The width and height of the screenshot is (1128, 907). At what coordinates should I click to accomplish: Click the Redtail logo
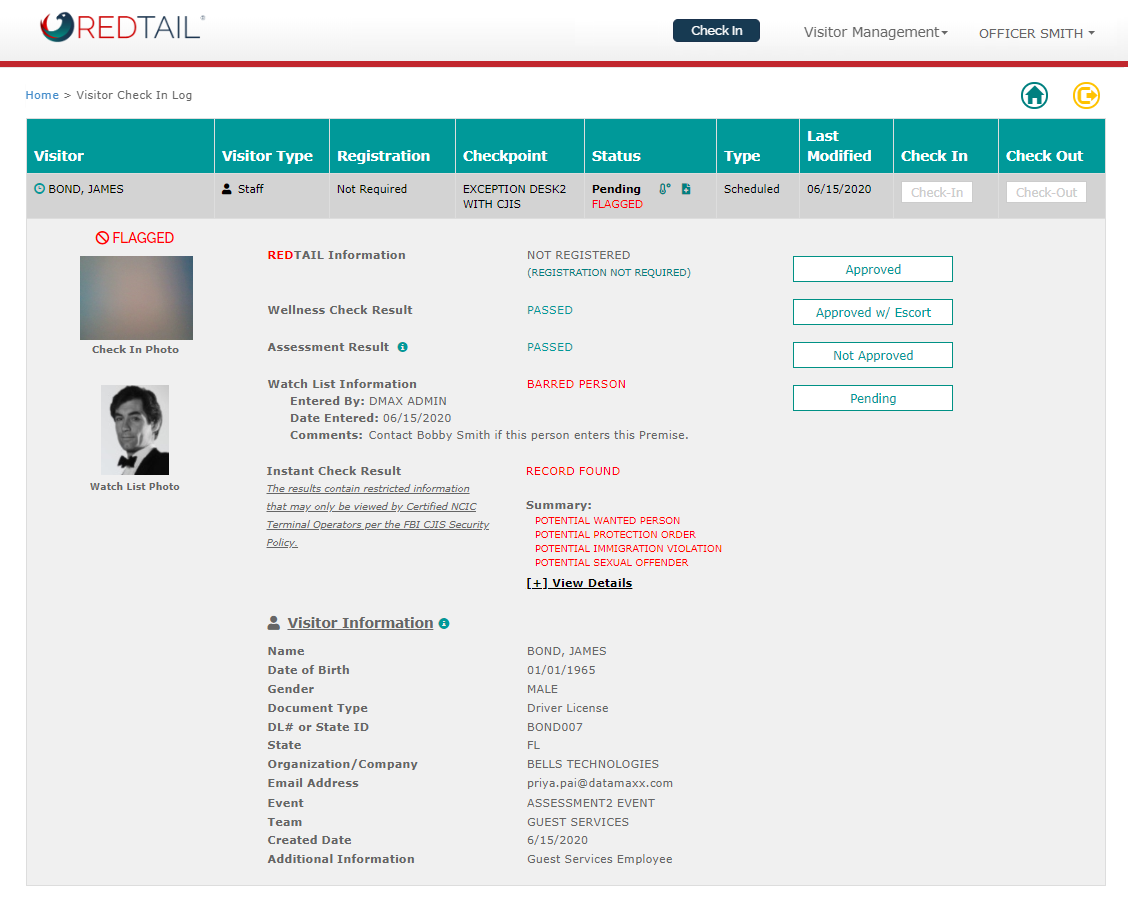pos(122,27)
